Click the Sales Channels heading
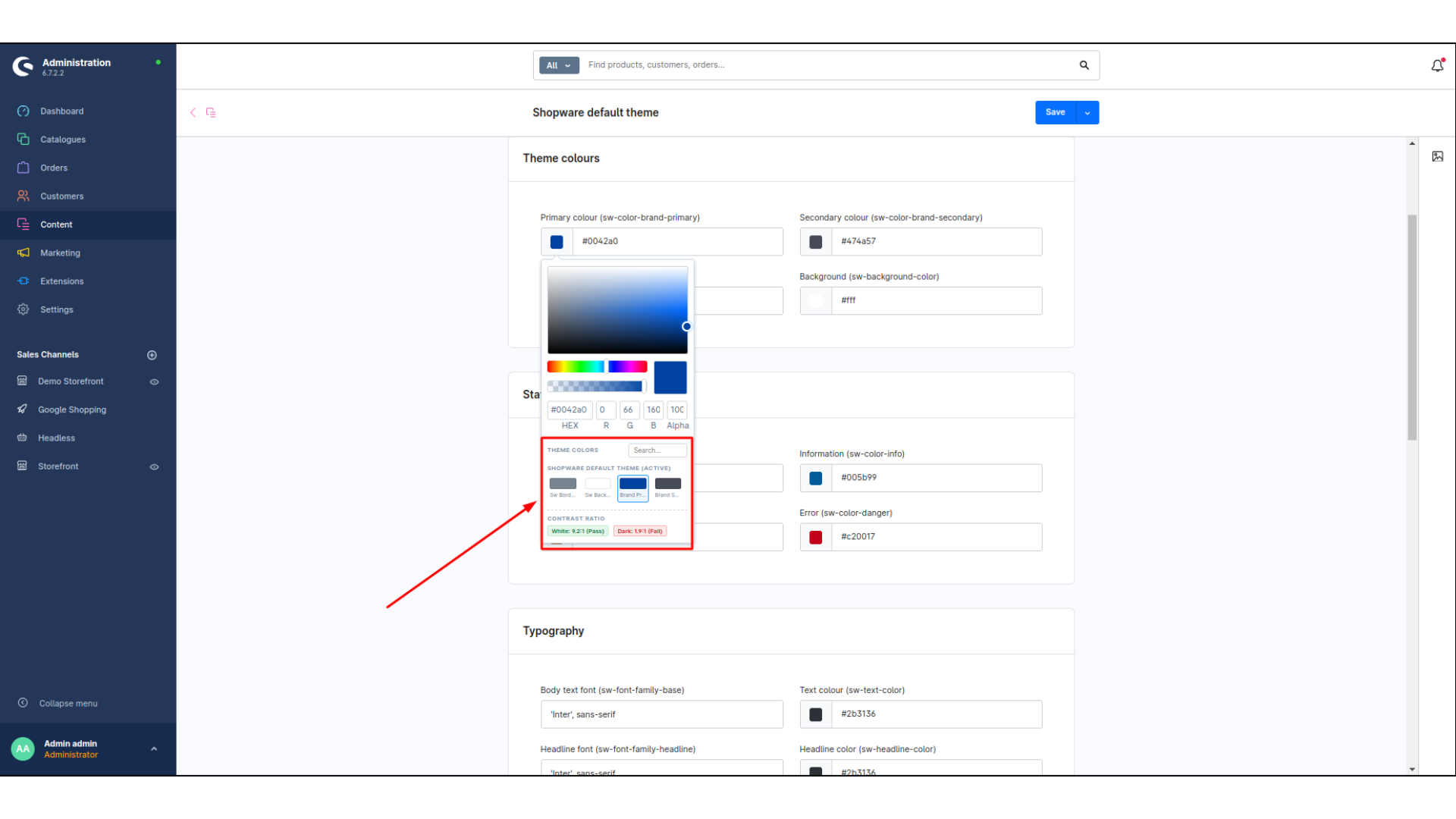 pos(48,355)
